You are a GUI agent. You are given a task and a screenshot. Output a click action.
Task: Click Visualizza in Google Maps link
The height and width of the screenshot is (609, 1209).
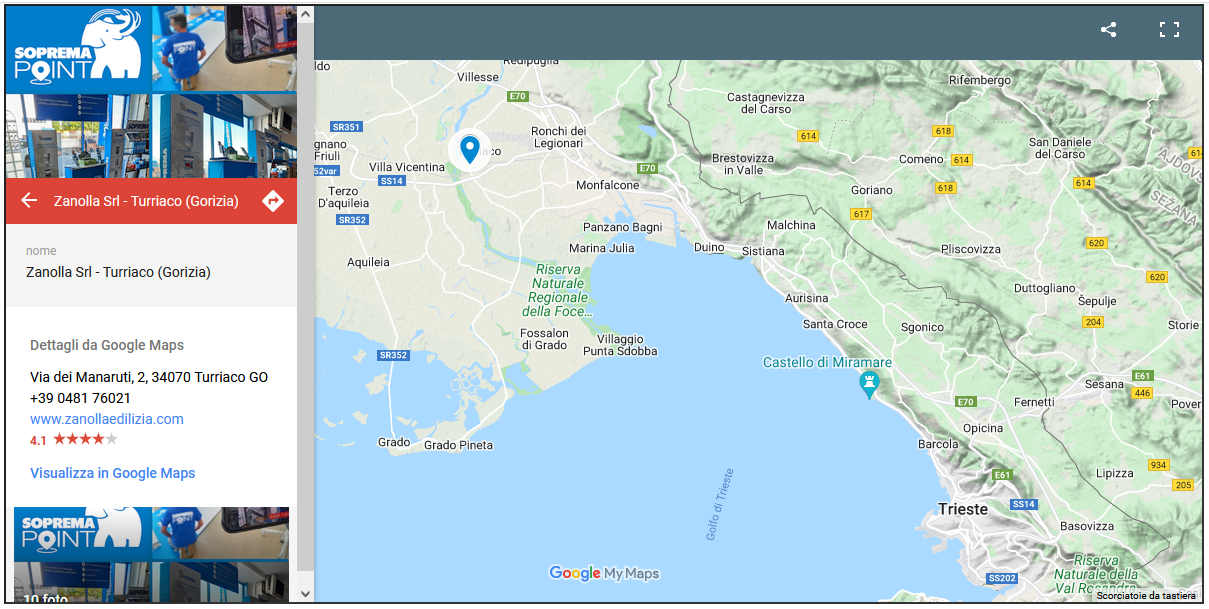(113, 473)
